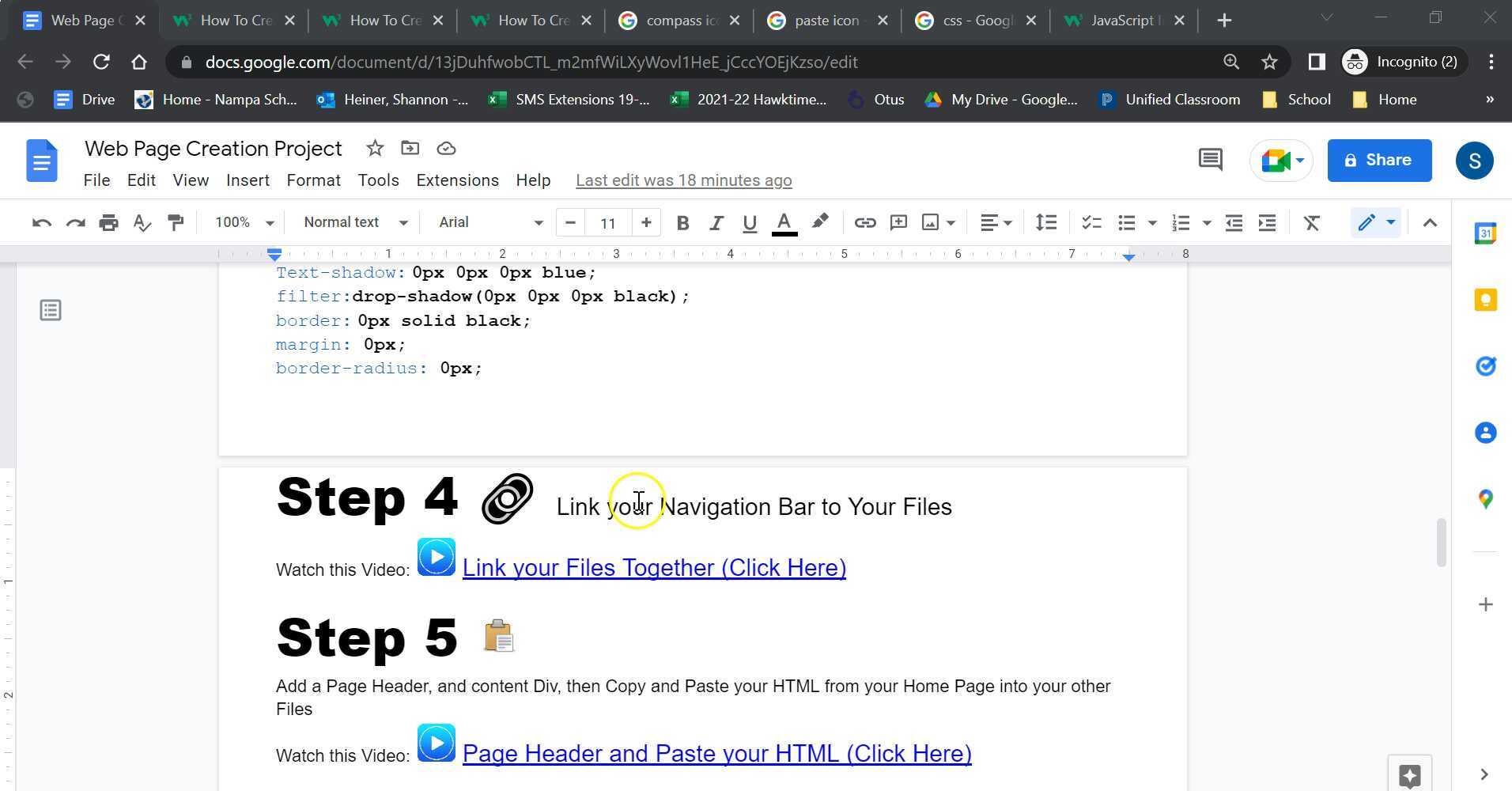
Task: Click the Share button
Action: (x=1379, y=160)
